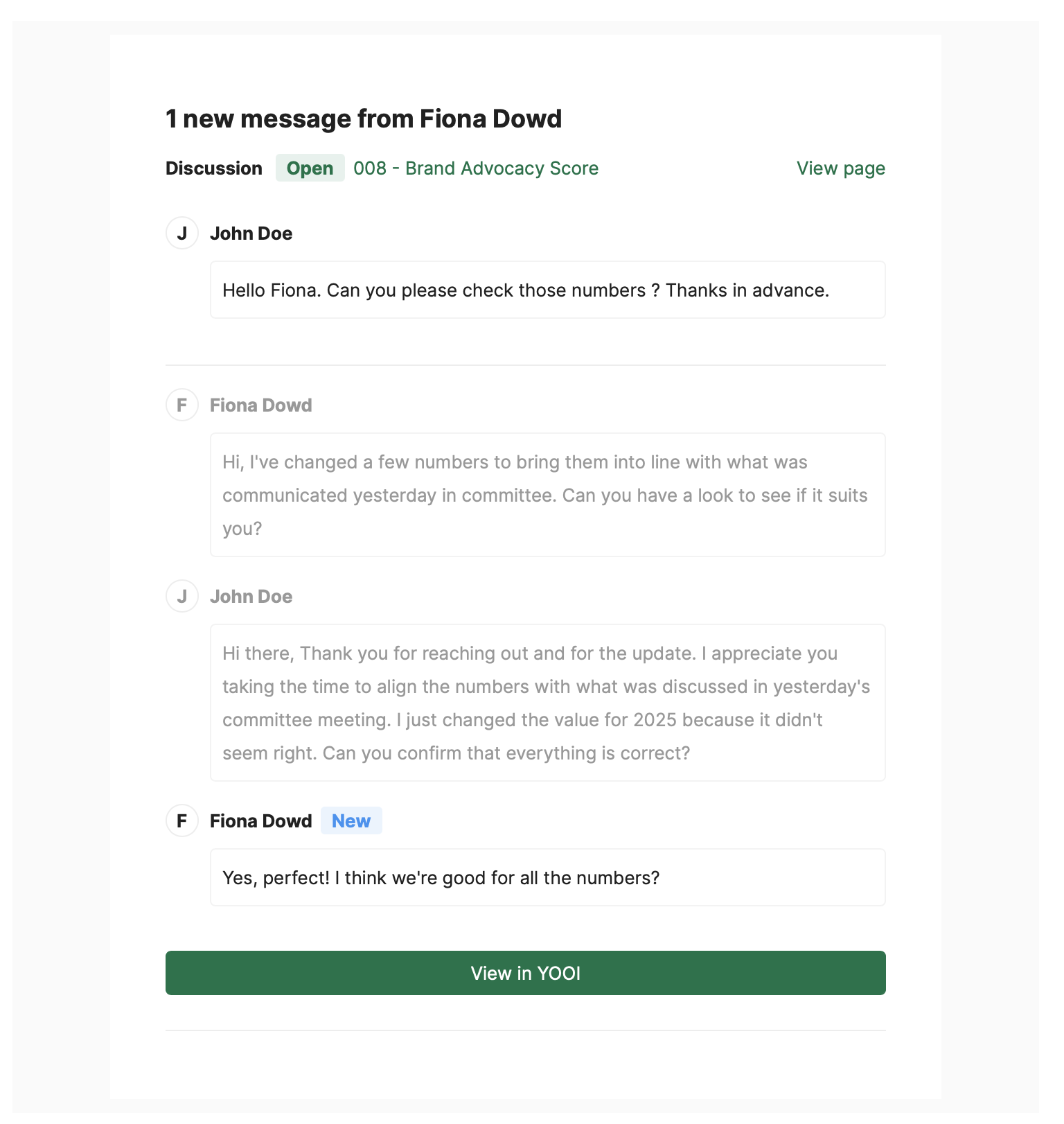This screenshot has width=1064, height=1124.
Task: Click the greyed-out John Doe avatar
Action: point(182,596)
